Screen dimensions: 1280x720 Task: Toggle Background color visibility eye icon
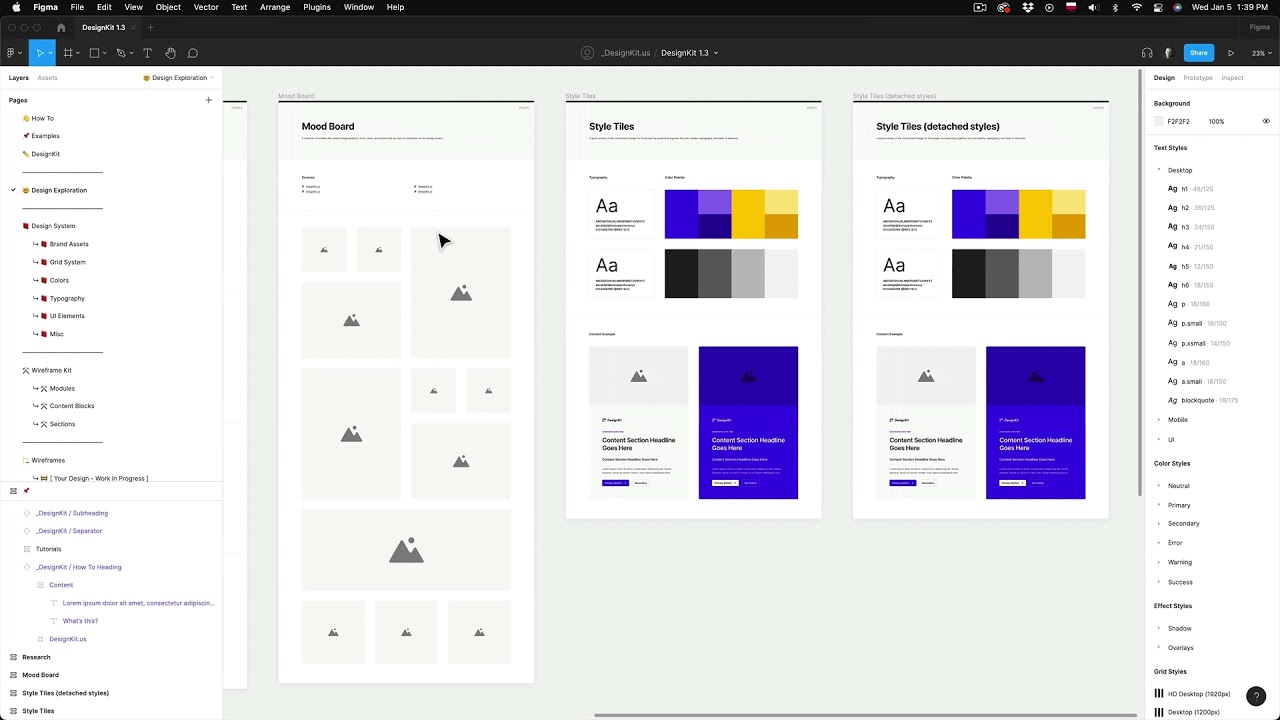1266,121
